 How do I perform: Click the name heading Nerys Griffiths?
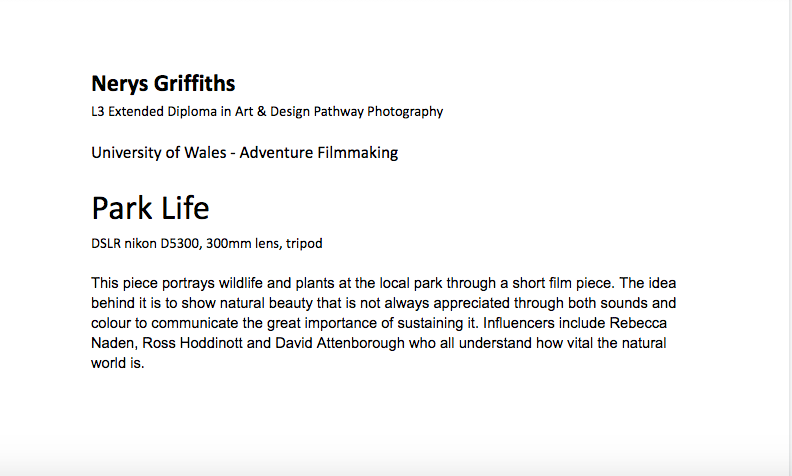click(x=163, y=84)
